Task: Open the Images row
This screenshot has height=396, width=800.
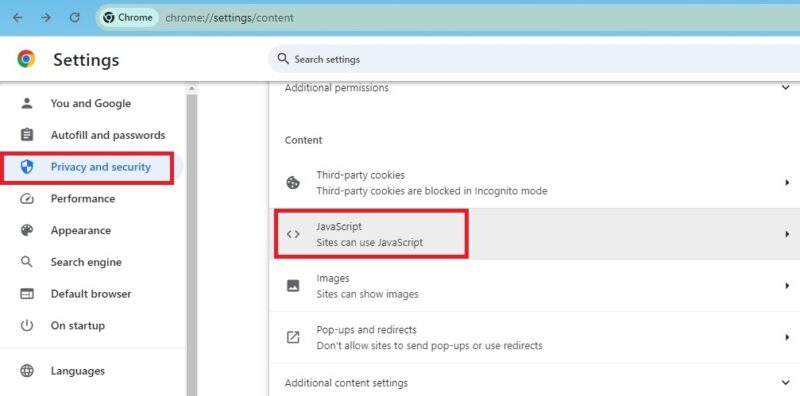Action: (x=534, y=286)
